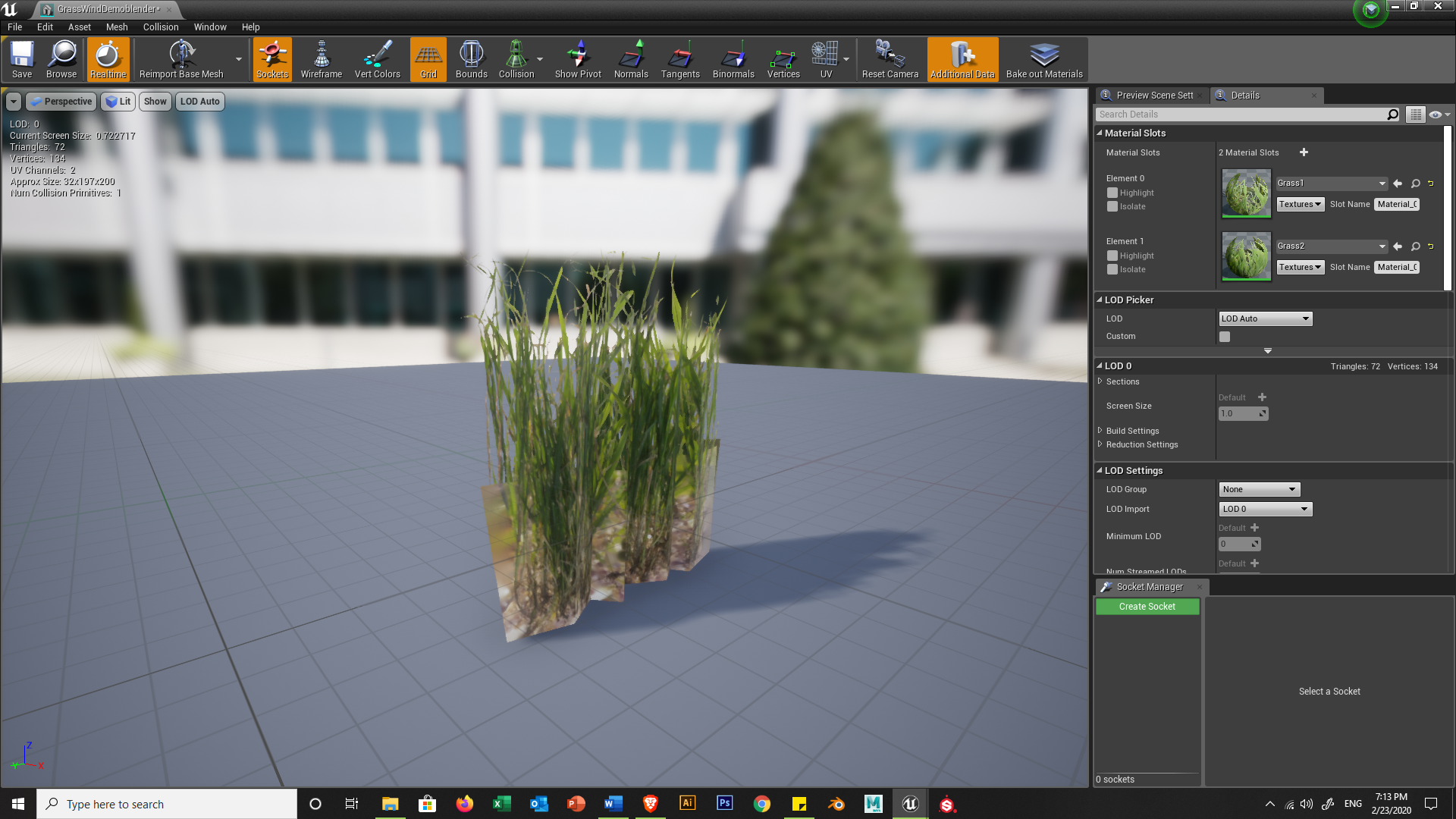1456x819 pixels.
Task: Click Reimport Base Mesh icon
Action: (181, 59)
